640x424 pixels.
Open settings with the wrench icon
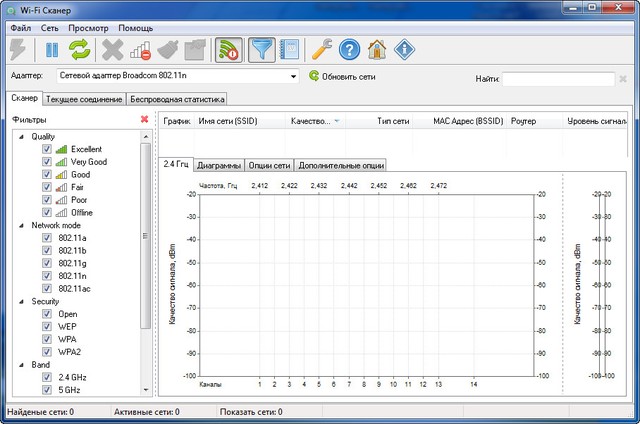[x=322, y=49]
